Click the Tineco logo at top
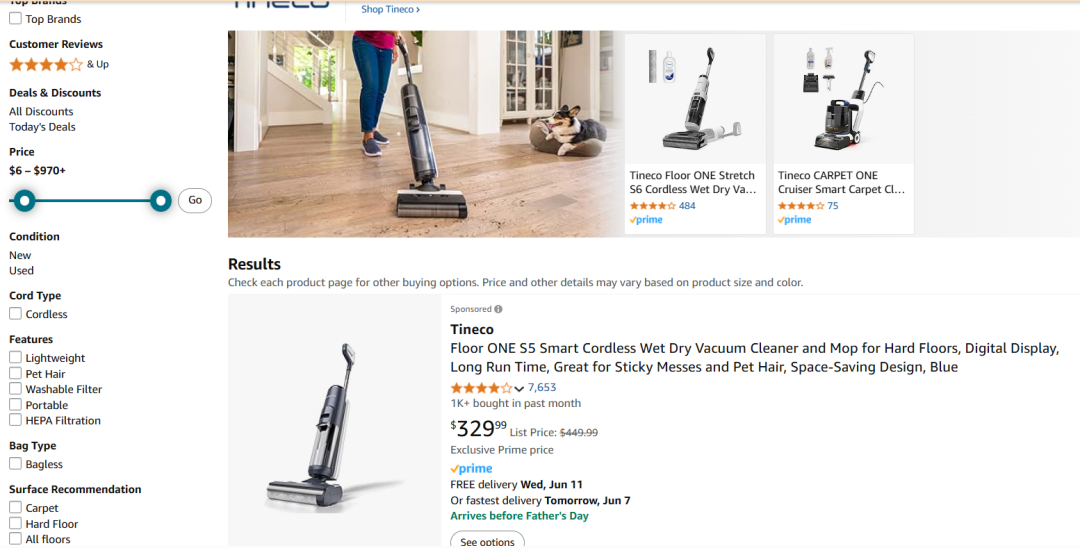The image size is (1080, 548). click(x=281, y=4)
